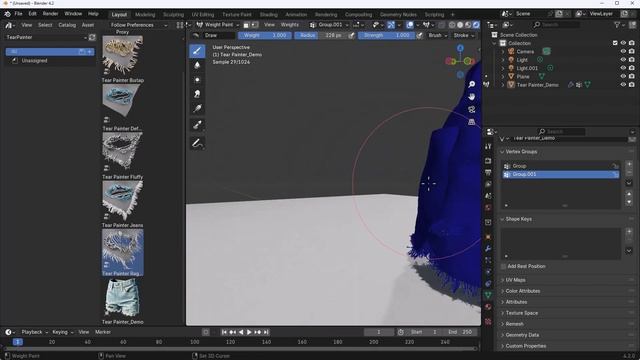Open the Output properties tab
640x360 pixels.
tap(488, 173)
